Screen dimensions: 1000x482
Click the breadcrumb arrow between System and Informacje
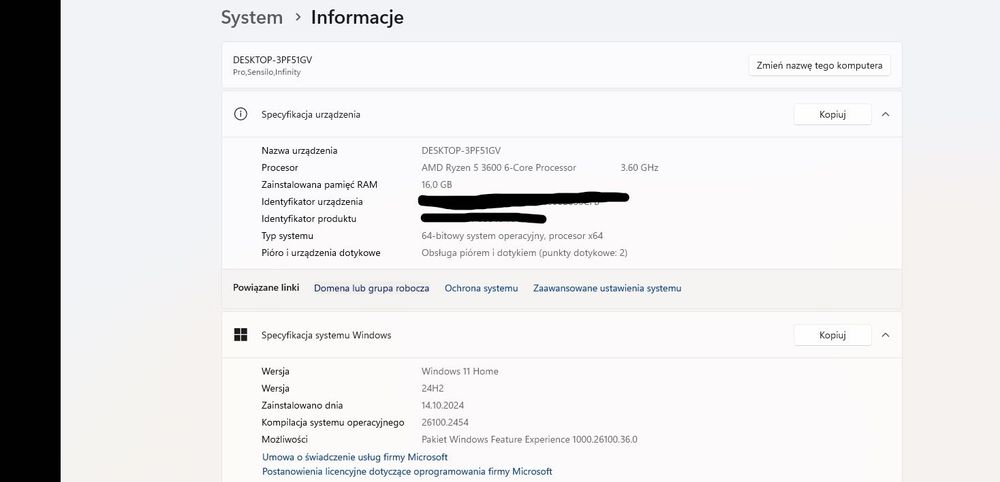click(x=297, y=18)
